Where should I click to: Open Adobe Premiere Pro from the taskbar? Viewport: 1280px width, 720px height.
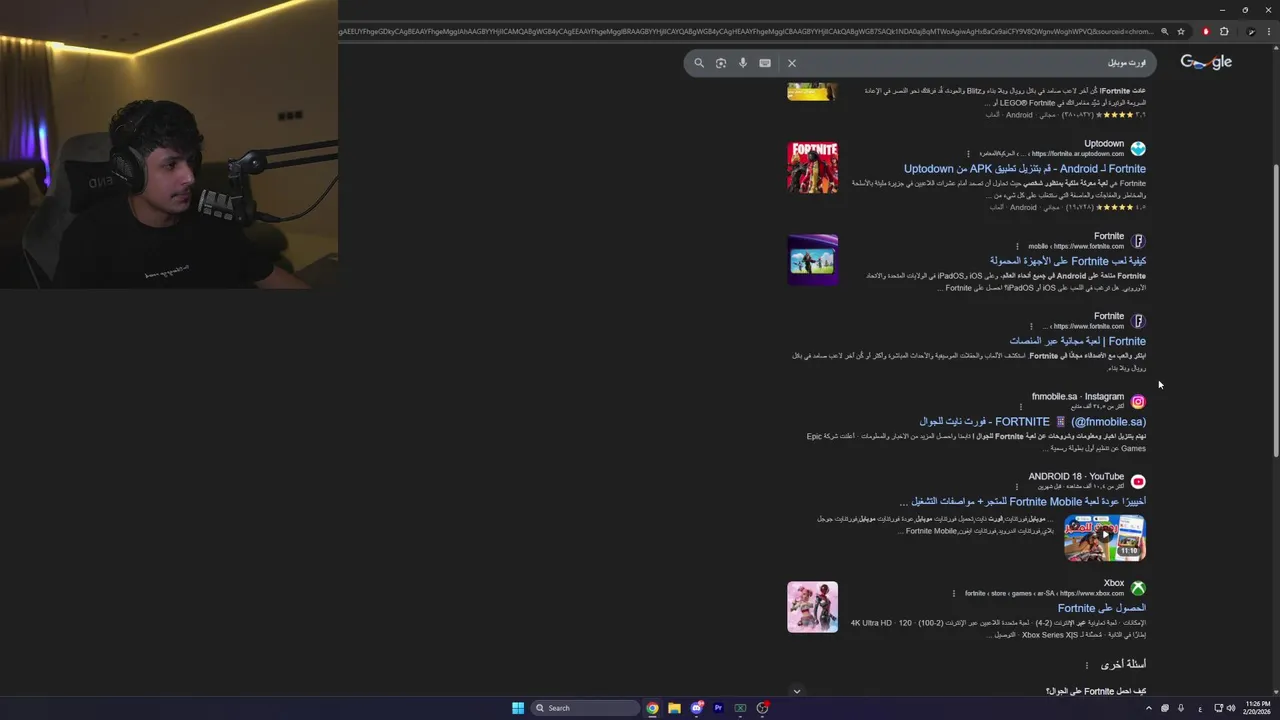718,708
